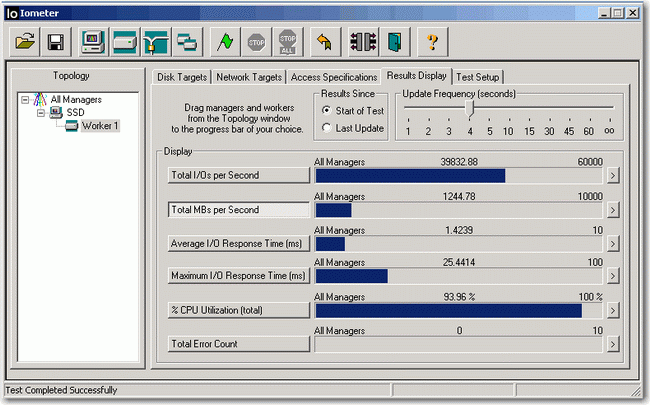
Task: Click the 93.96 % CPU value
Action: 459,297
